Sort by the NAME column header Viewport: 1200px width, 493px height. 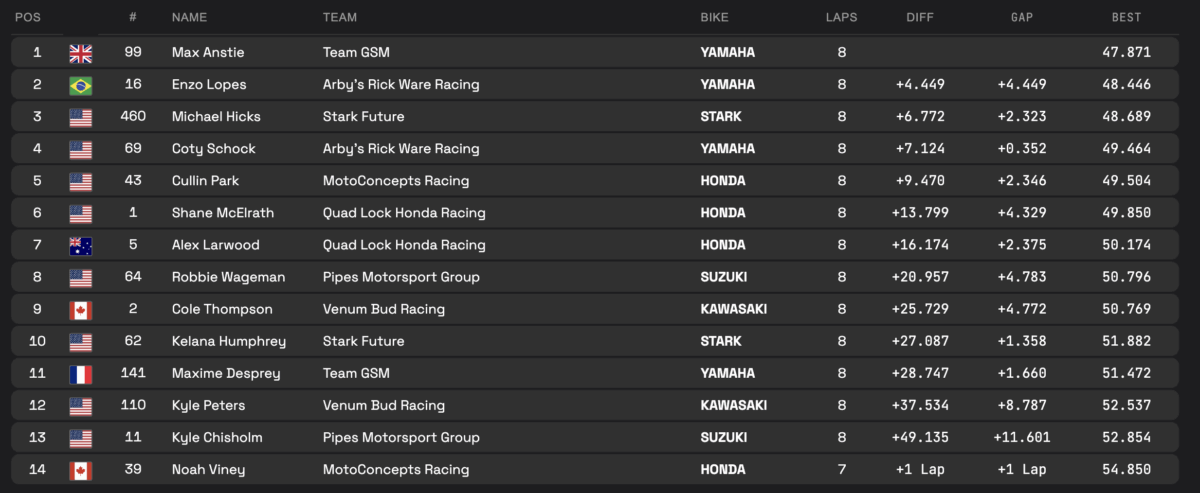pyautogui.click(x=189, y=17)
